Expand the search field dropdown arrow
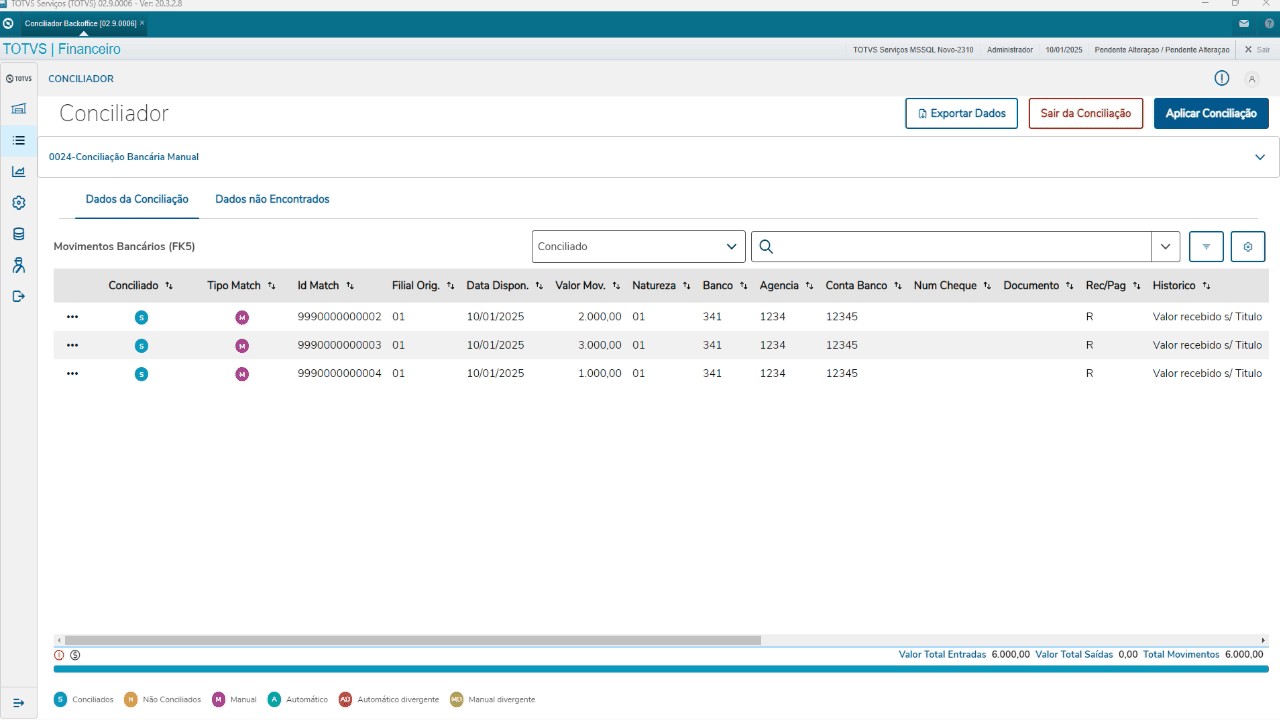Viewport: 1280px width, 720px height. (x=1166, y=246)
